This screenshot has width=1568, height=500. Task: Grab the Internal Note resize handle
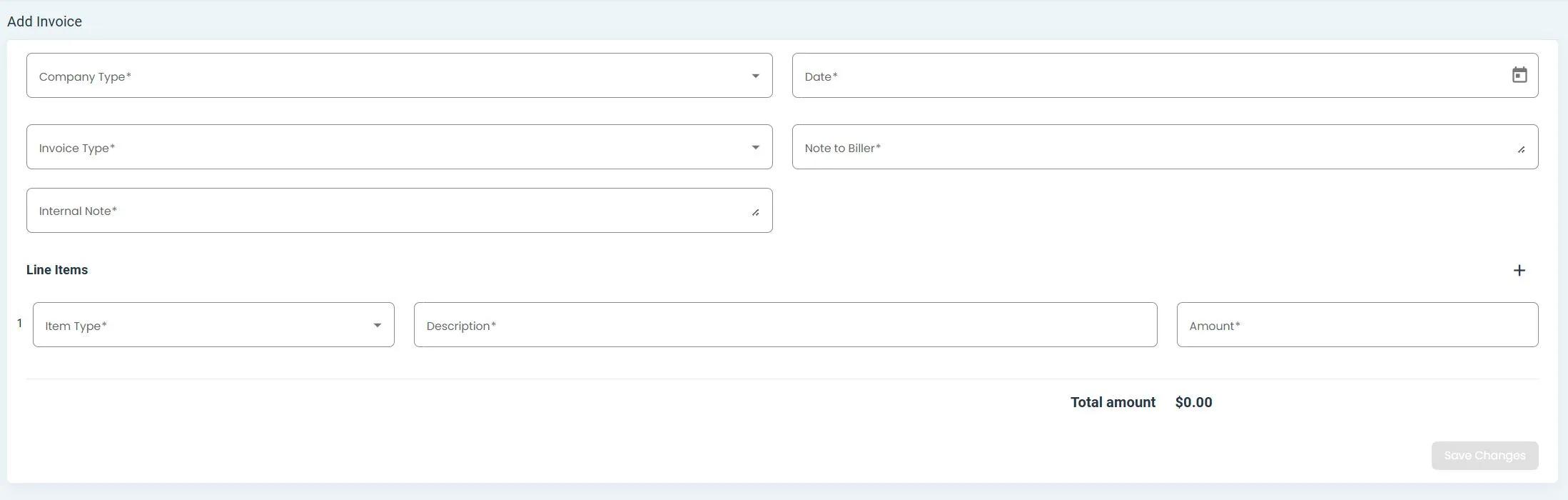coord(755,212)
